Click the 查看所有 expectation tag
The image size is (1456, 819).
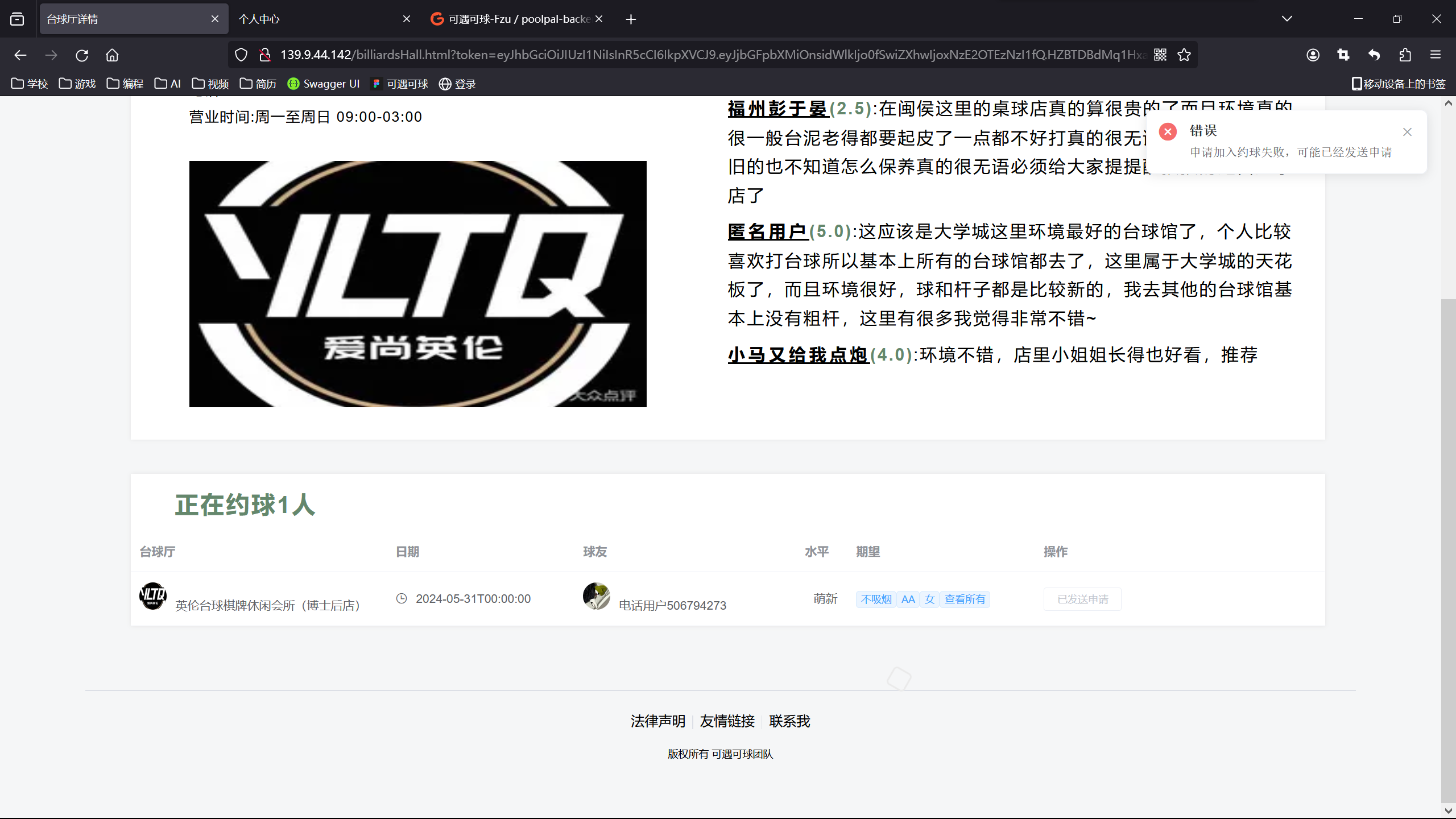click(965, 599)
